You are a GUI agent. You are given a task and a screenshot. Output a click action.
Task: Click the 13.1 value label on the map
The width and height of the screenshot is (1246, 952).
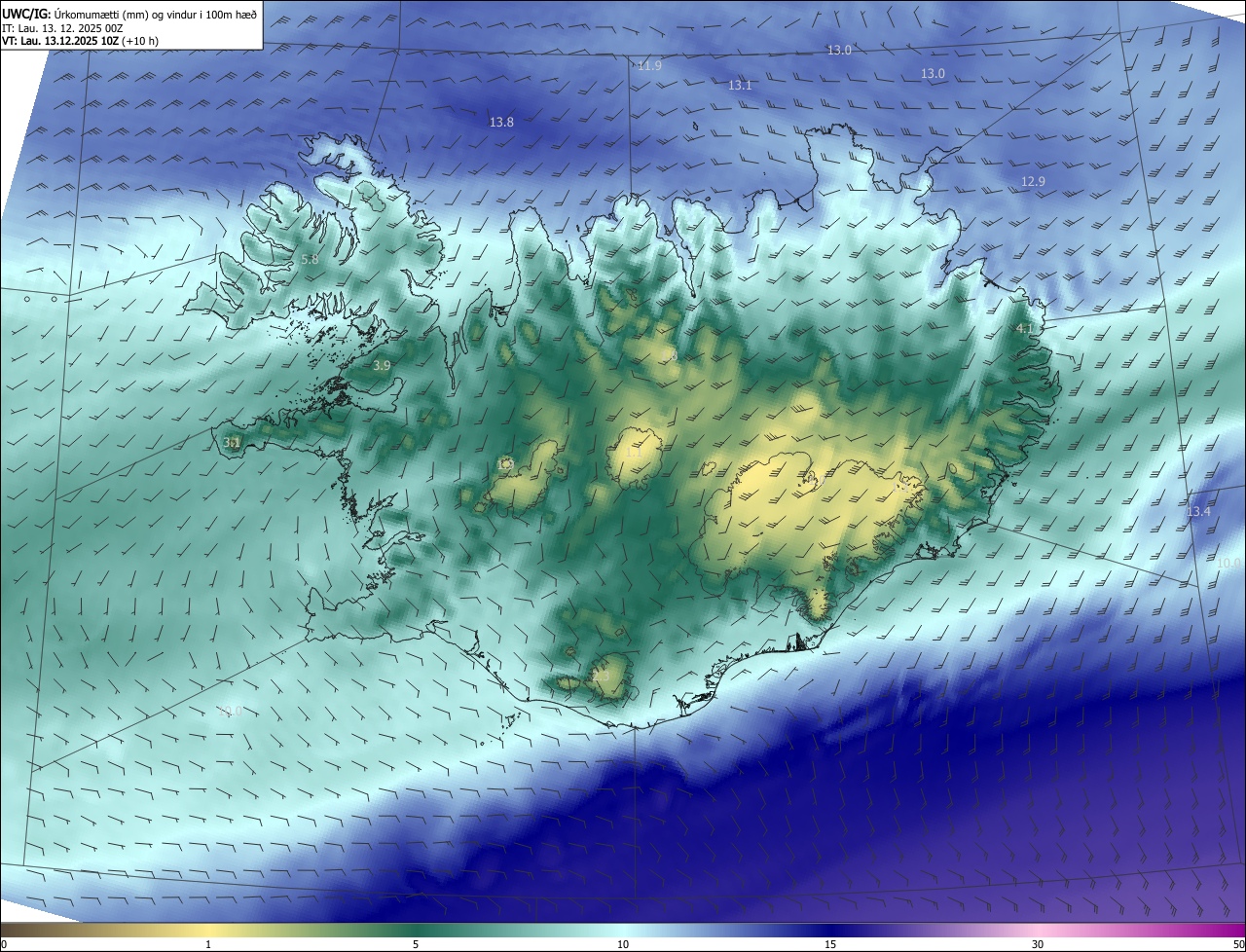[740, 86]
